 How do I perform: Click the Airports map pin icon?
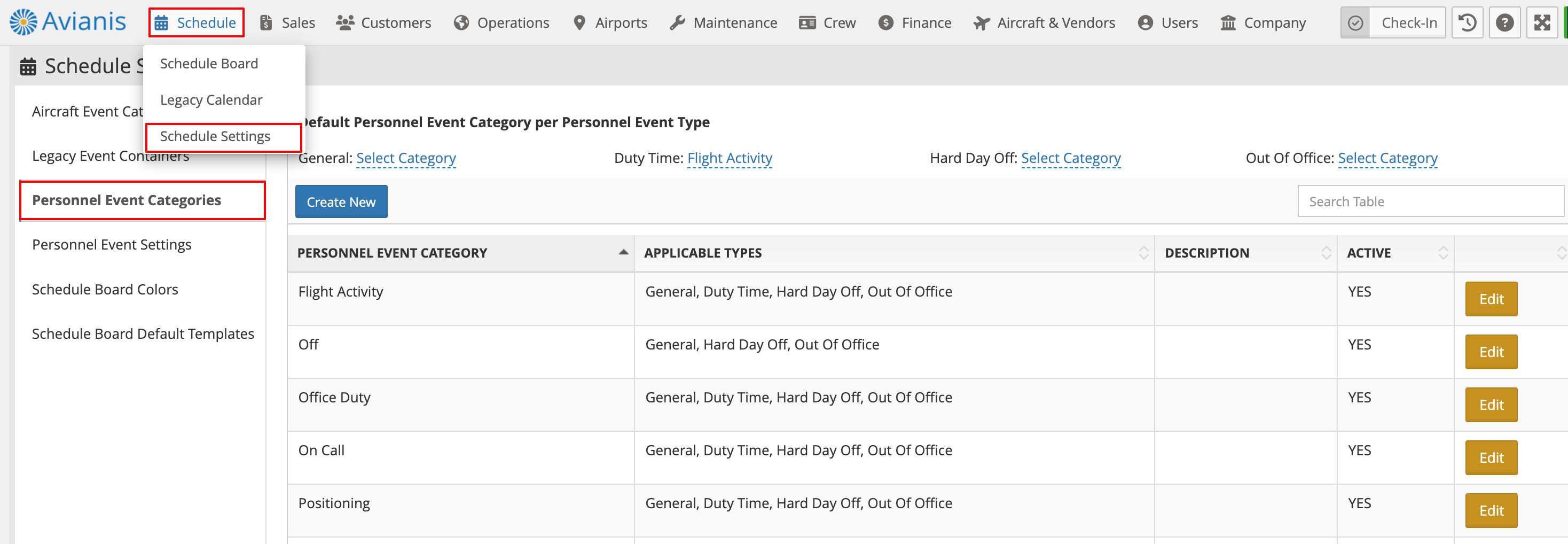click(x=579, y=23)
